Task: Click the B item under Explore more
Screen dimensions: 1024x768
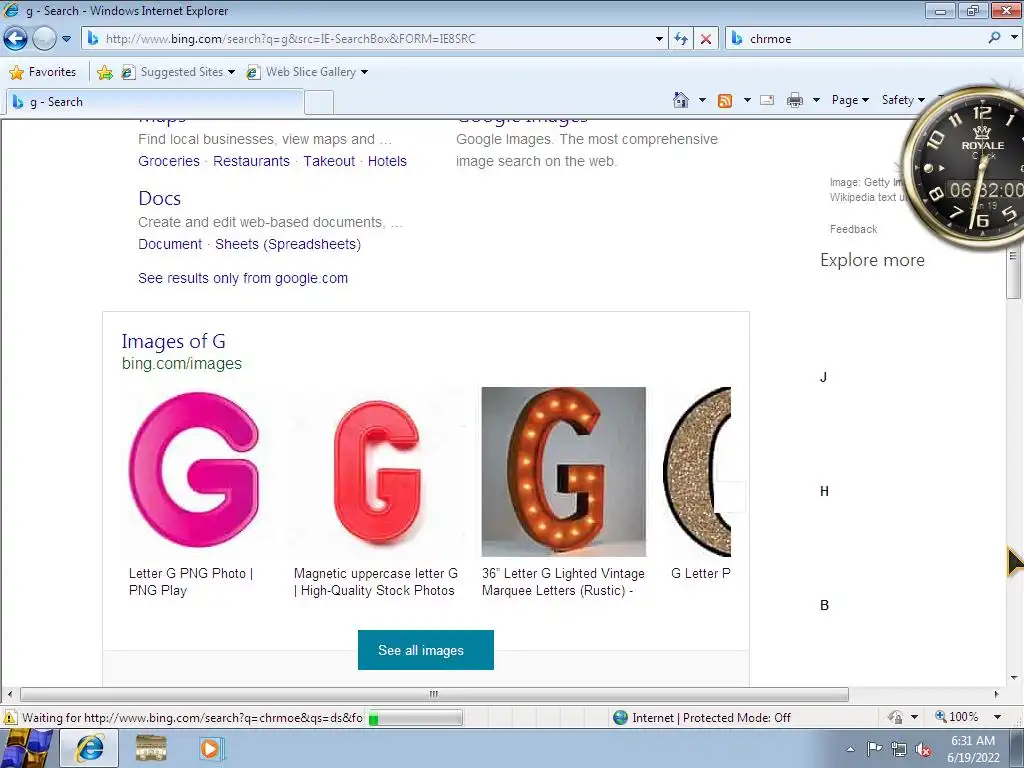Action: coord(824,605)
